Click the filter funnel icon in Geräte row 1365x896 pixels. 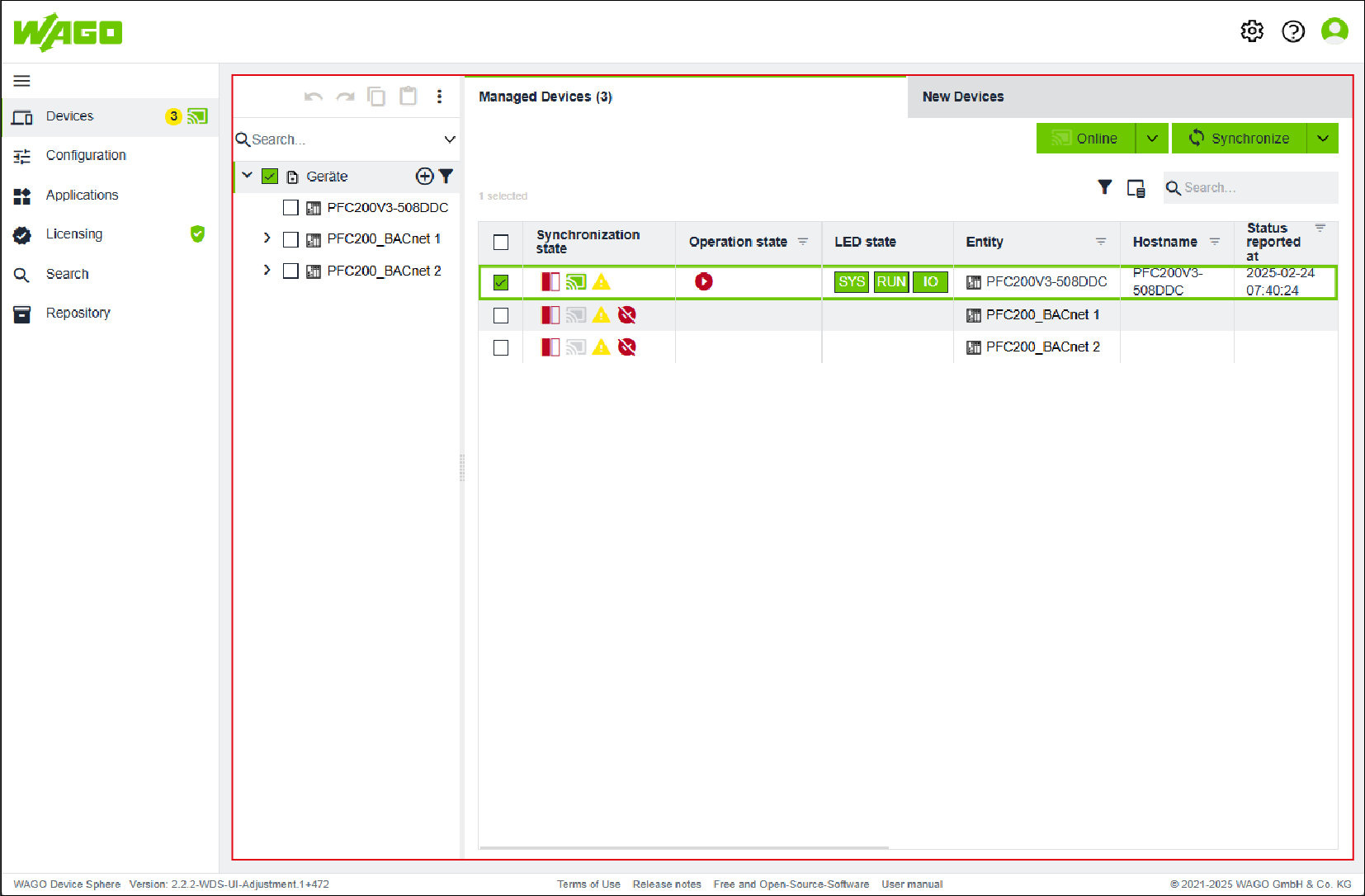[446, 176]
